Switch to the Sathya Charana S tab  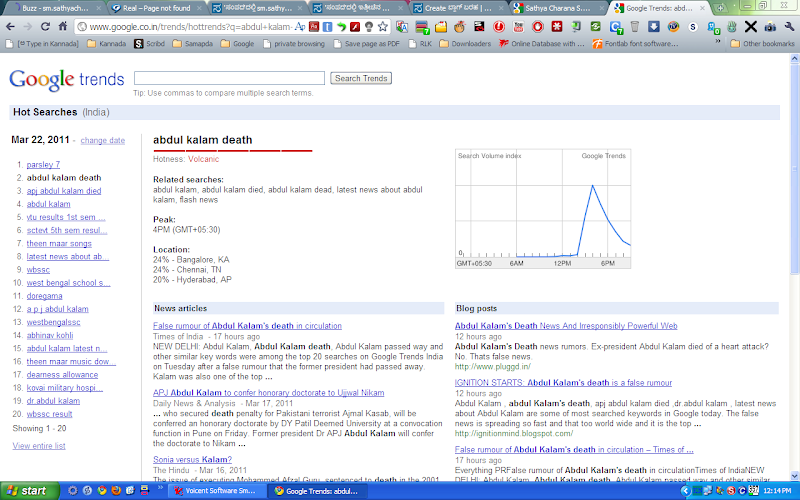coord(557,8)
